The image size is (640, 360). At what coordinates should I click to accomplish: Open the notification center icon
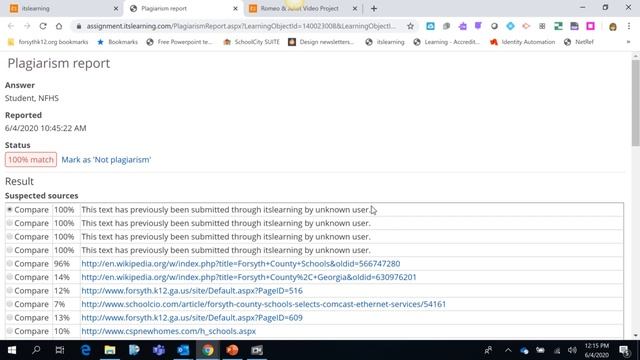pyautogui.click(x=624, y=350)
